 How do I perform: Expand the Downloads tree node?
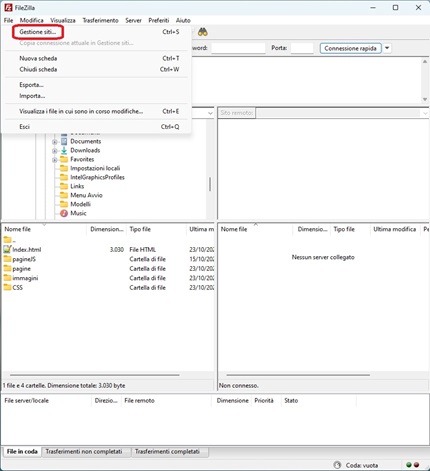tap(55, 151)
